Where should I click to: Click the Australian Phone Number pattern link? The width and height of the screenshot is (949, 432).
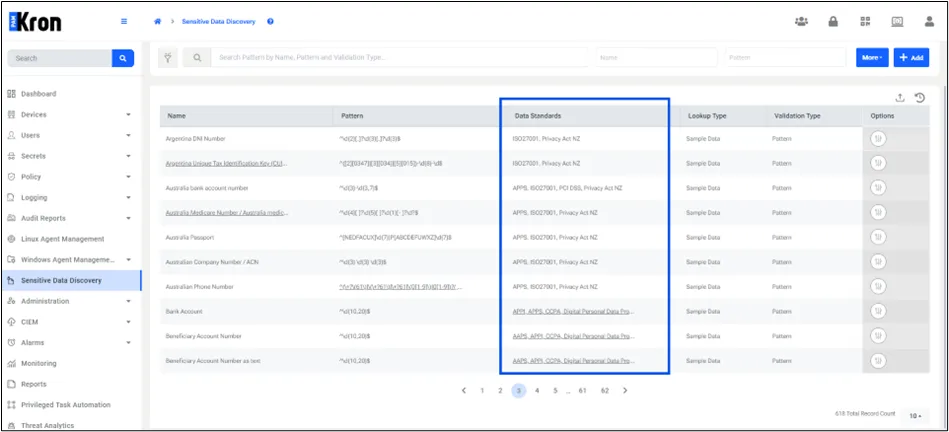click(401, 287)
